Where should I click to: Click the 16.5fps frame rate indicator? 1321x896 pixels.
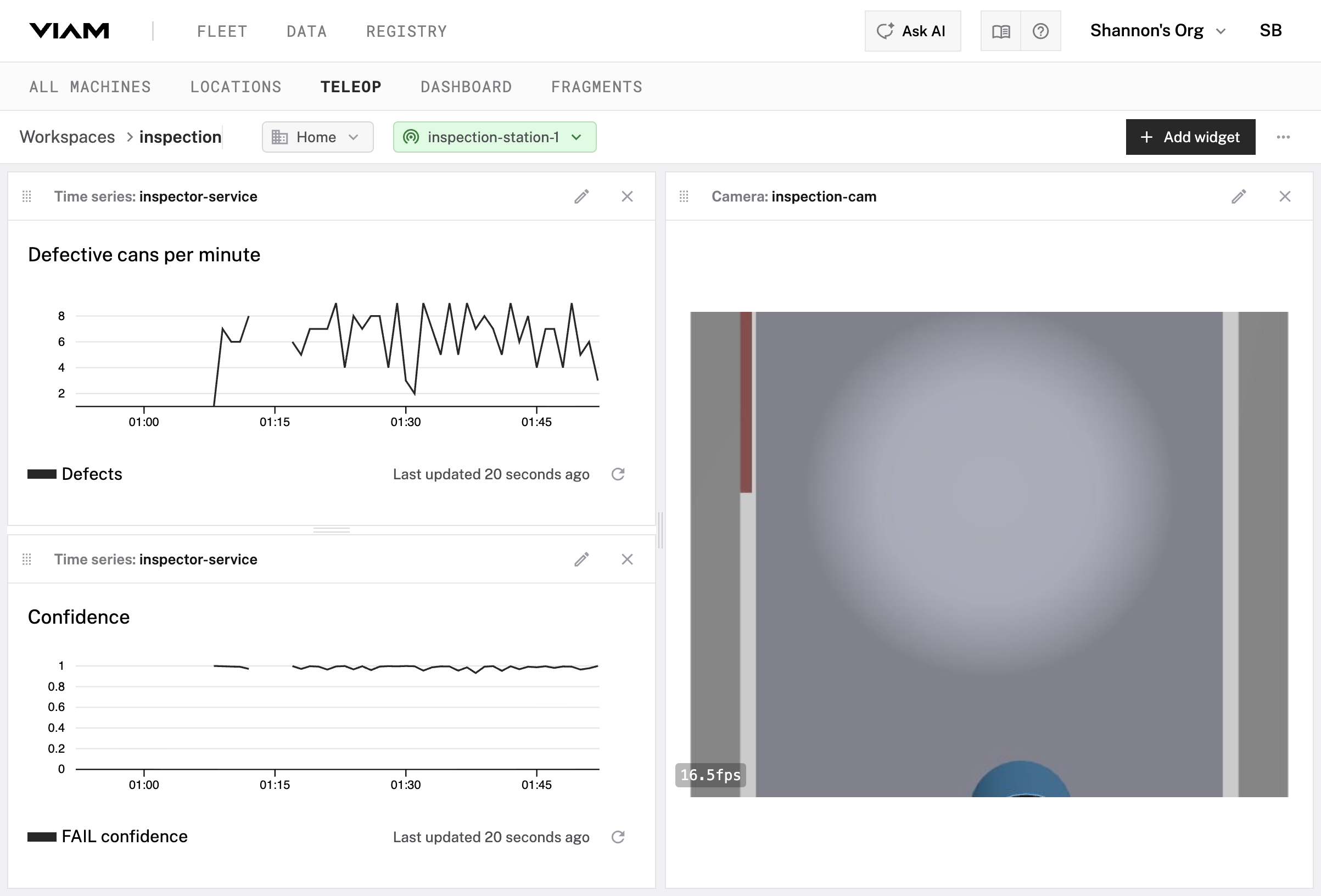coord(709,775)
